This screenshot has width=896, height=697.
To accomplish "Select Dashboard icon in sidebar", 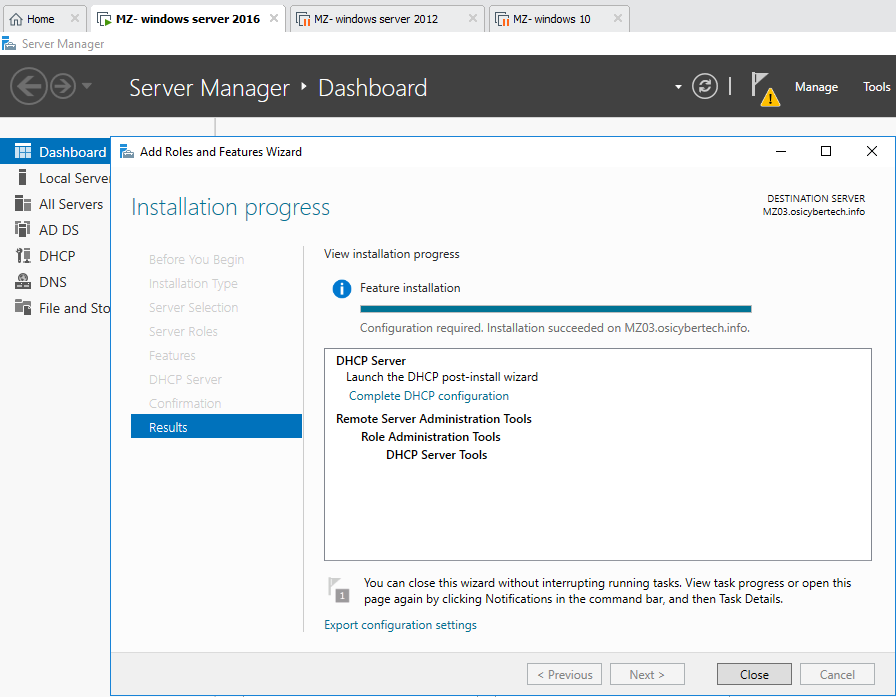I will point(23,151).
